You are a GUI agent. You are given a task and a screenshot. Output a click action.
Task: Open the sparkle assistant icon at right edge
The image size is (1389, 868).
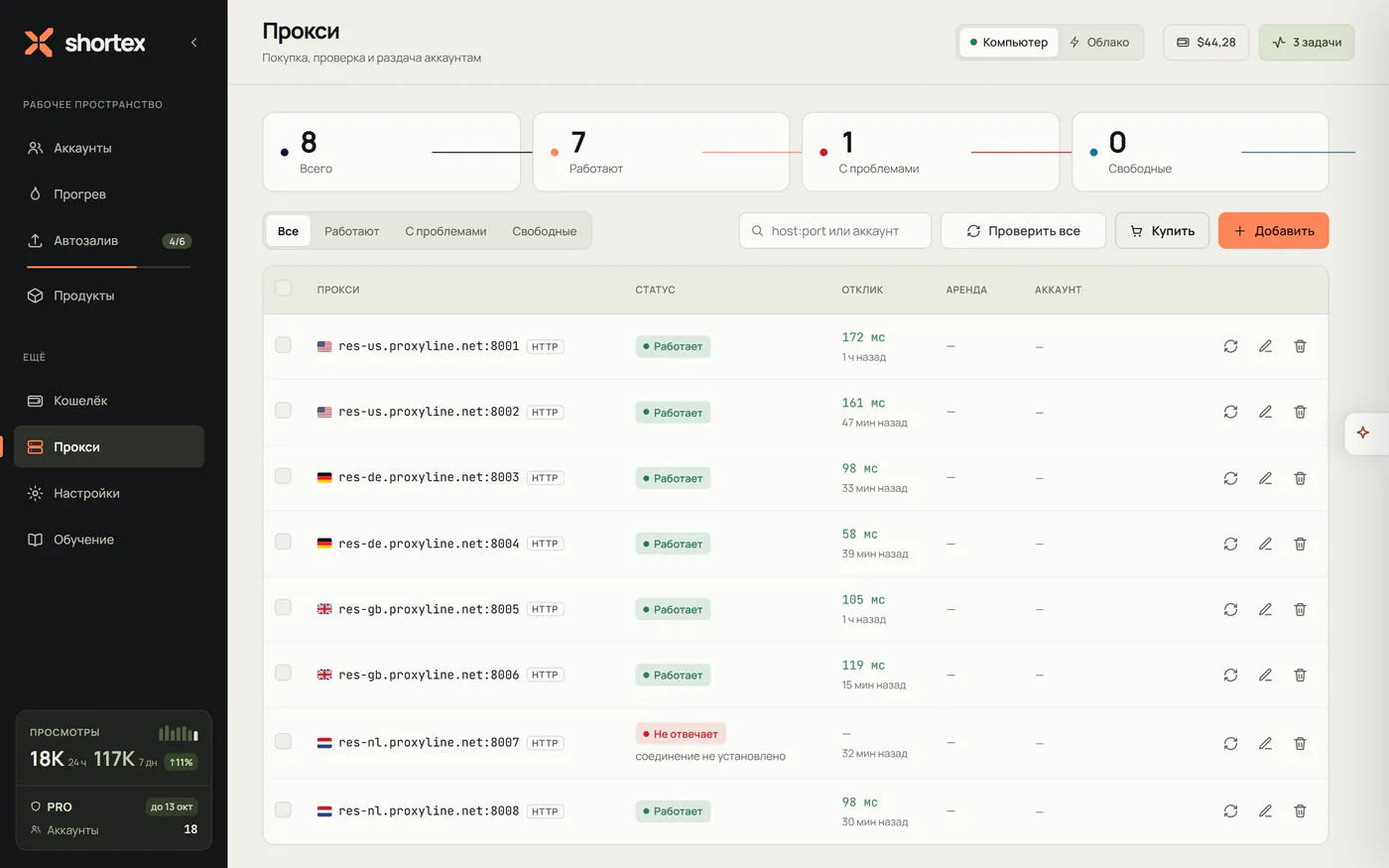1363,433
